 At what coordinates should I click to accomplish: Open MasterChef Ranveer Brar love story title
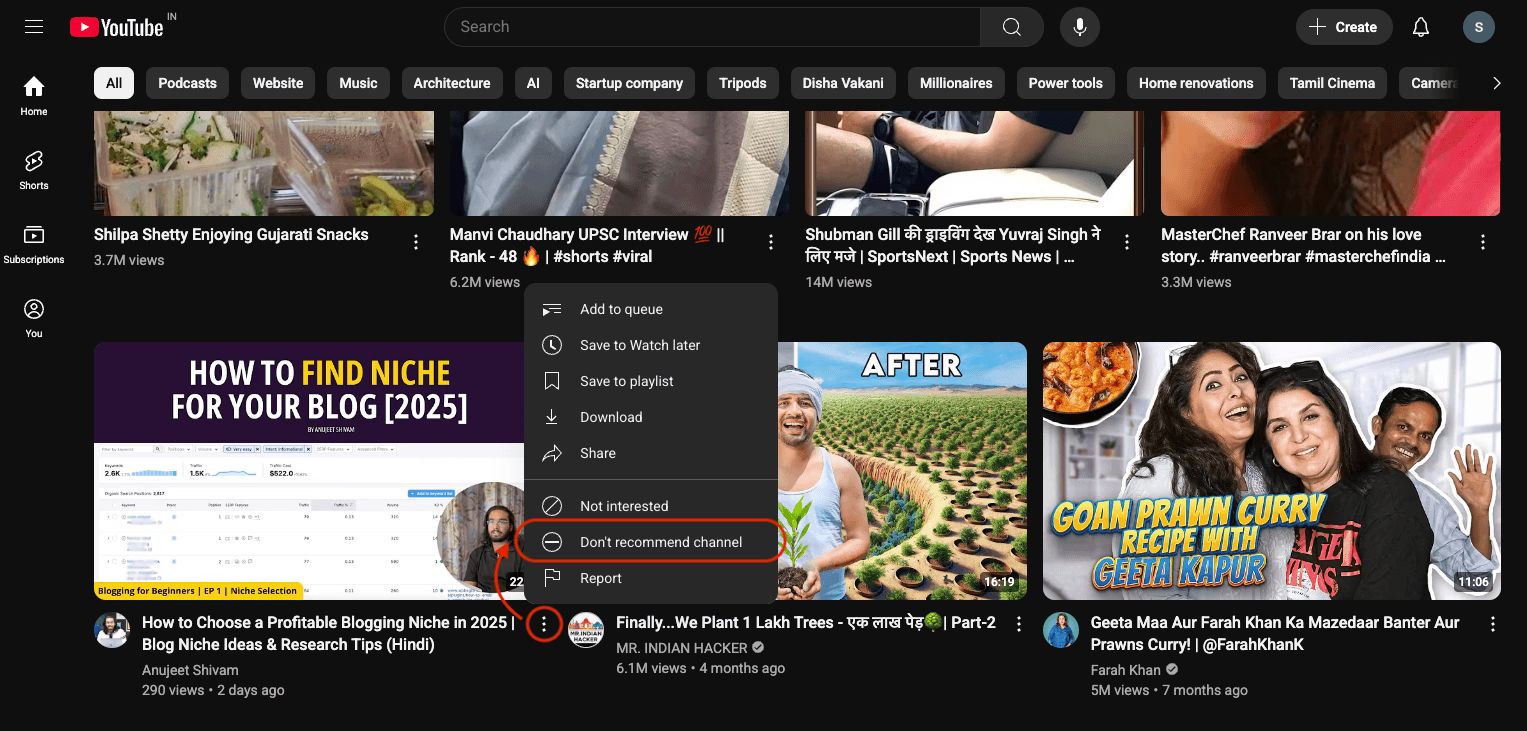pos(1304,246)
